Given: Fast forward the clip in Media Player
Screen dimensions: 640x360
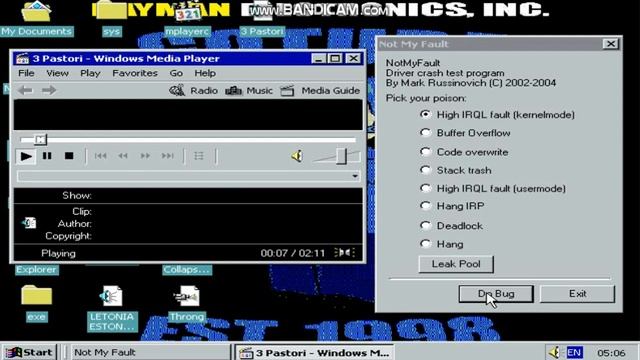Looking at the screenshot, I should pyautogui.click(x=145, y=156).
